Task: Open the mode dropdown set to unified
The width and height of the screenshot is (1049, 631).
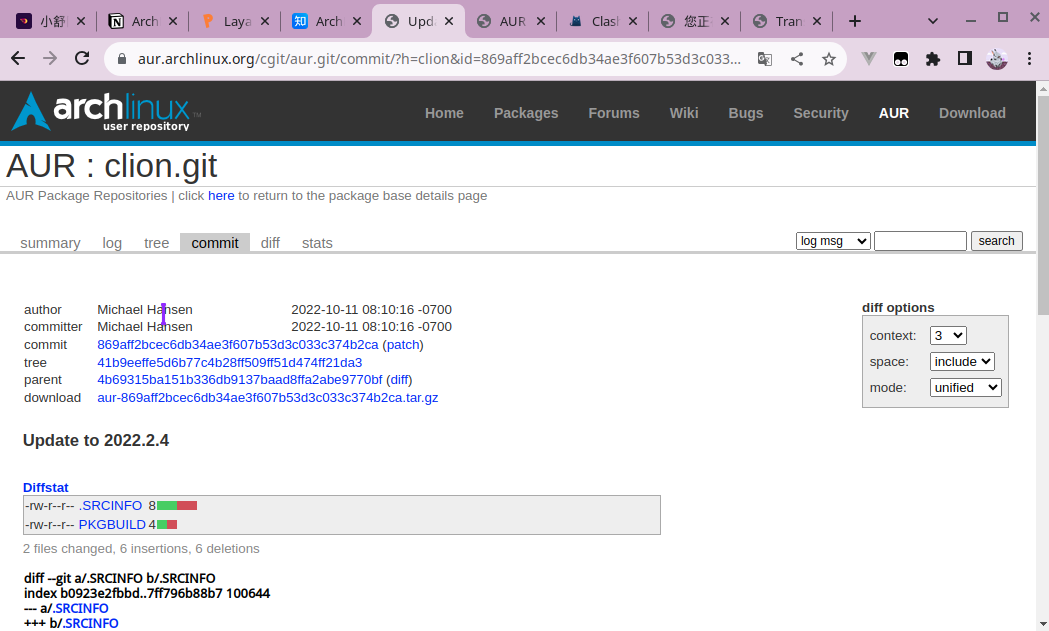Action: [965, 387]
